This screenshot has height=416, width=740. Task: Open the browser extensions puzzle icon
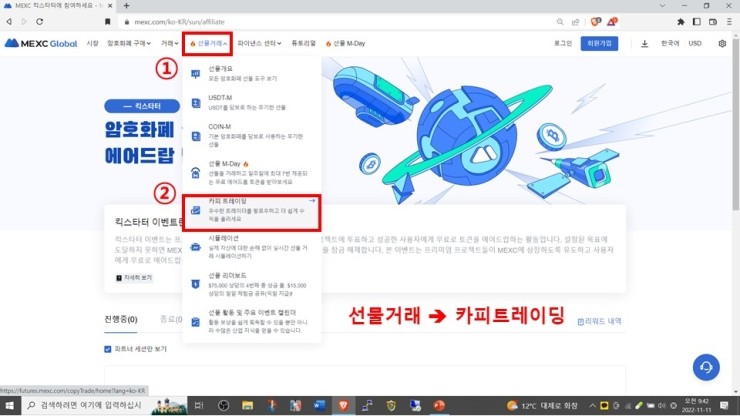click(x=681, y=22)
